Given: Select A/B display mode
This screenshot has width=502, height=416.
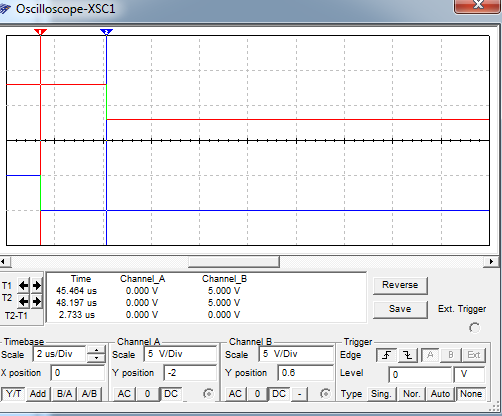Looking at the screenshot, I should coord(89,394).
